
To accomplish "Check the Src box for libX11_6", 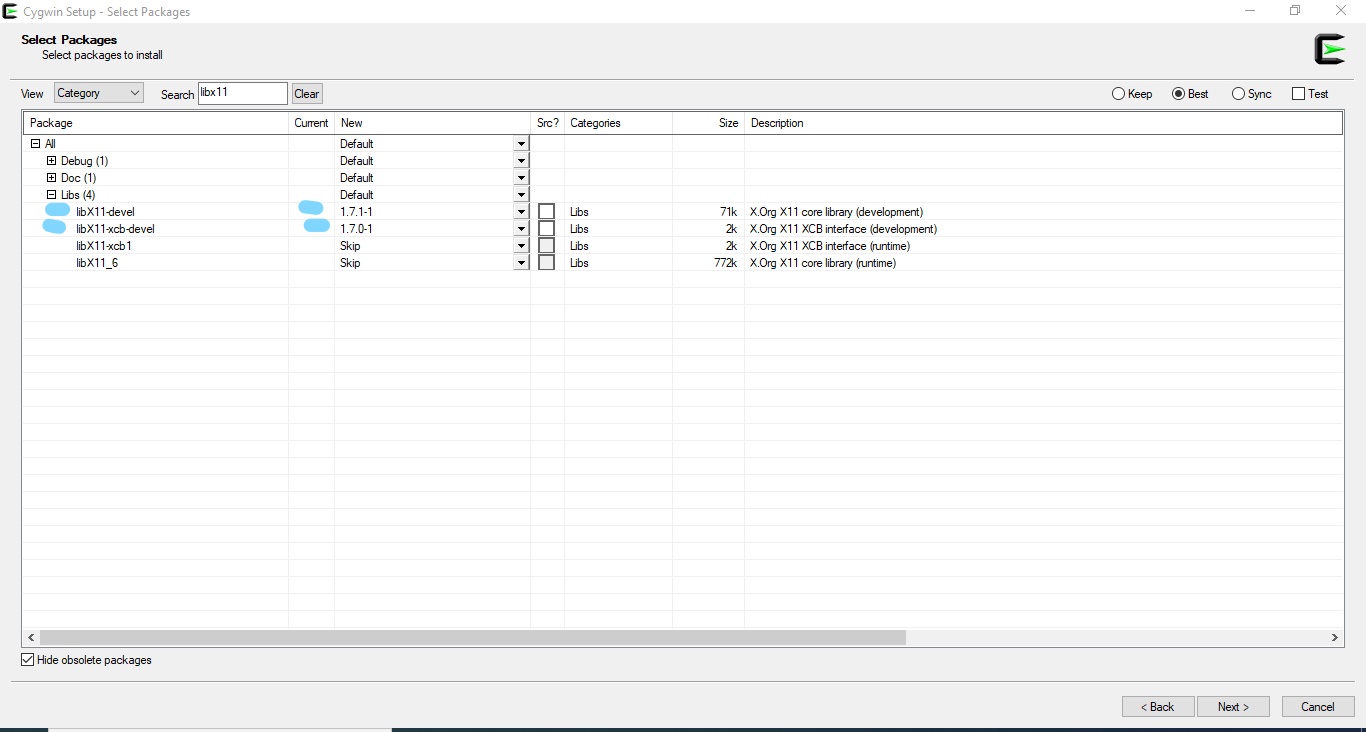I will point(546,263).
